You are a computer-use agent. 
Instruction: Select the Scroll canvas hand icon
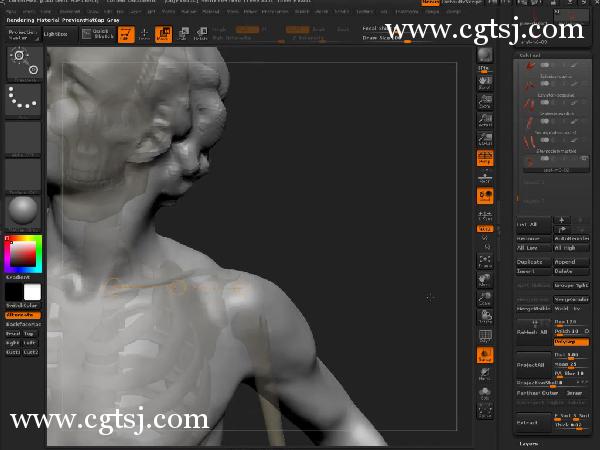pos(485,83)
